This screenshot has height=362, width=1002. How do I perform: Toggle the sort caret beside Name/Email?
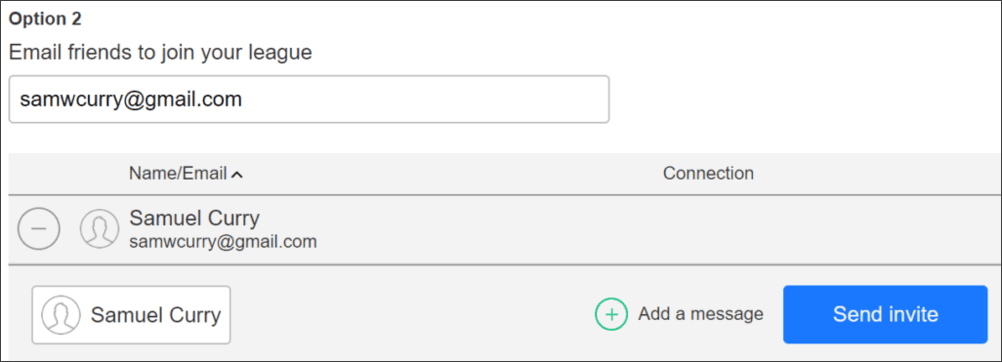[x=236, y=174]
